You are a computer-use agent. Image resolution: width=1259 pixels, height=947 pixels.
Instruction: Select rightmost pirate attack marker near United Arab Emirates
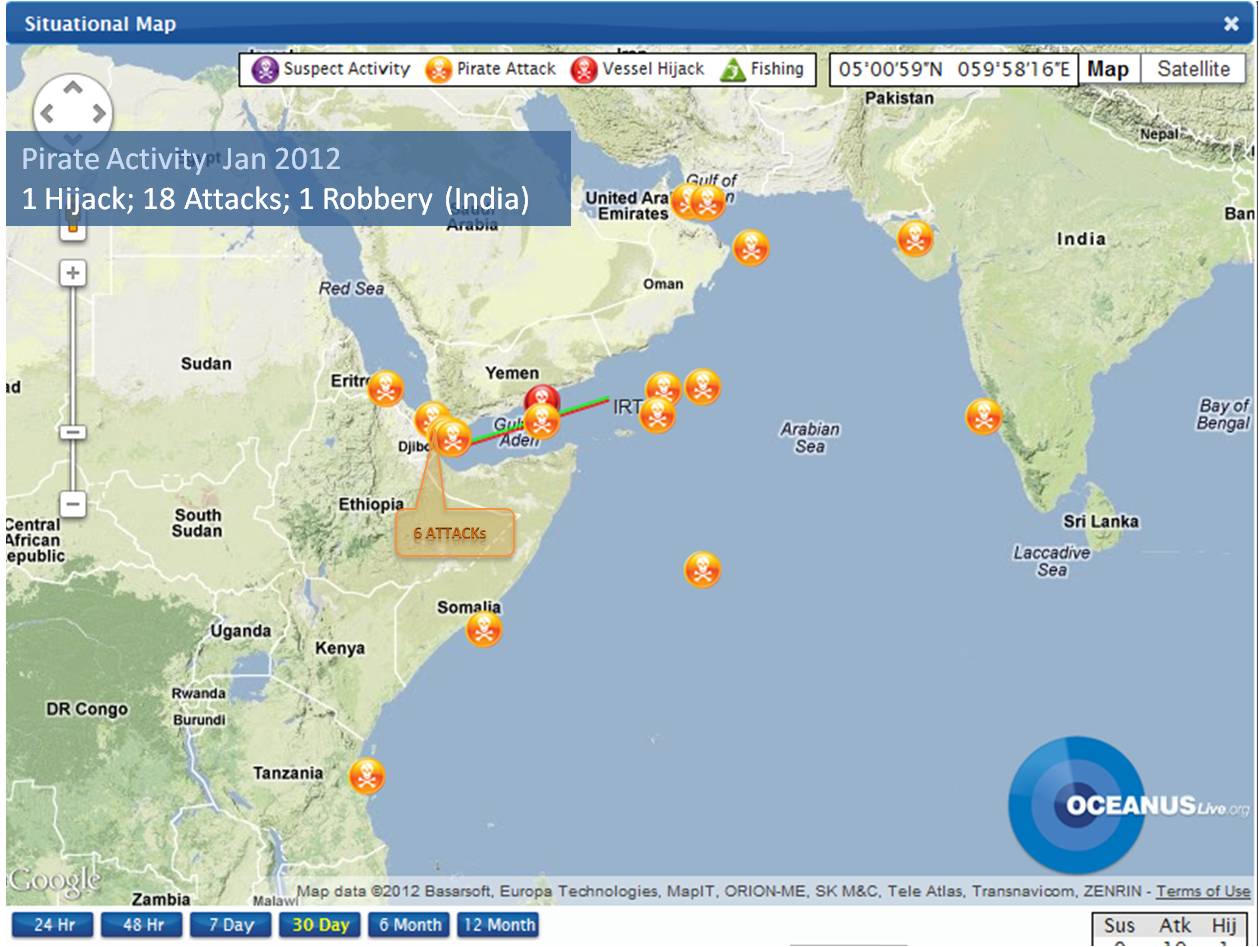pos(708,202)
